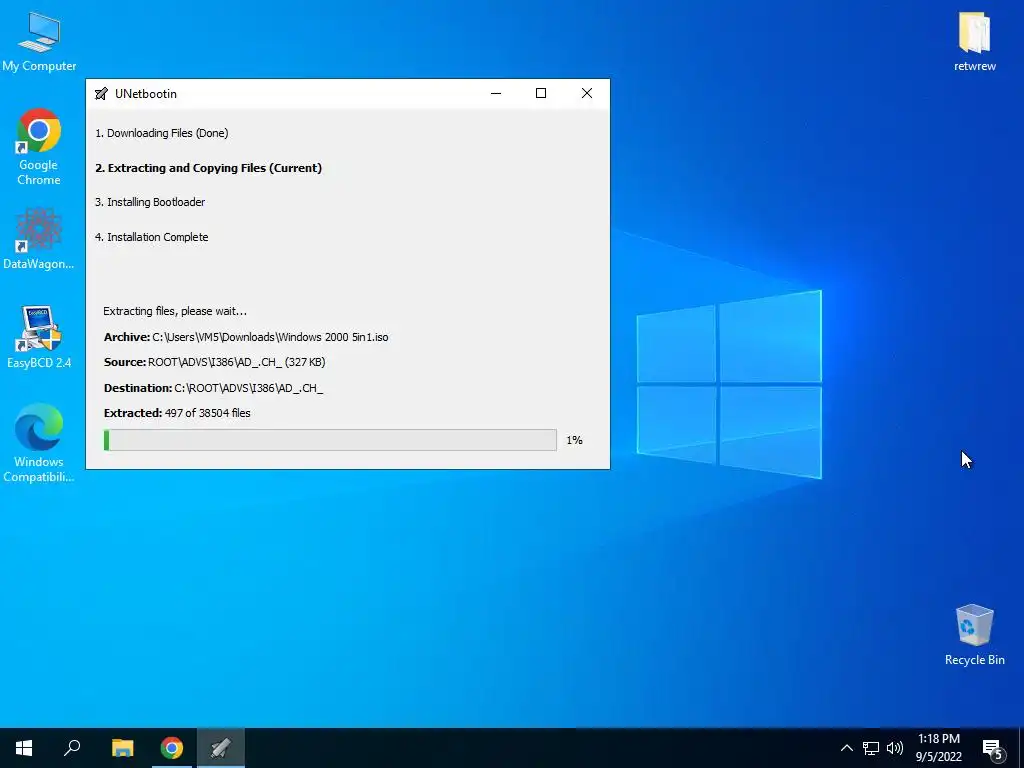
Task: Select 'Extracting and Copying Files (Current)' text
Action: [x=208, y=168]
